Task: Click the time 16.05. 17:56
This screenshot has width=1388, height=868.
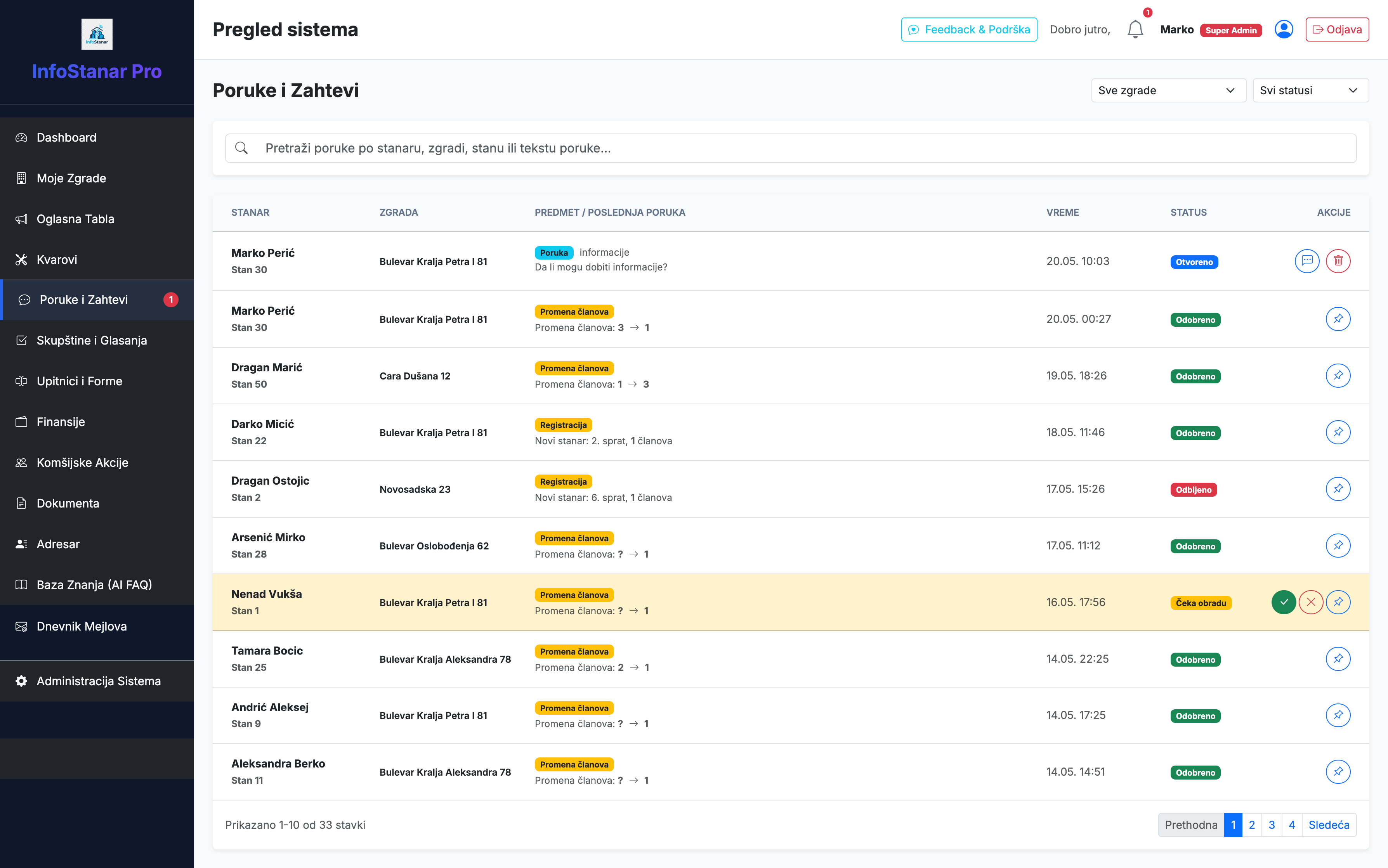Action: tap(1076, 602)
